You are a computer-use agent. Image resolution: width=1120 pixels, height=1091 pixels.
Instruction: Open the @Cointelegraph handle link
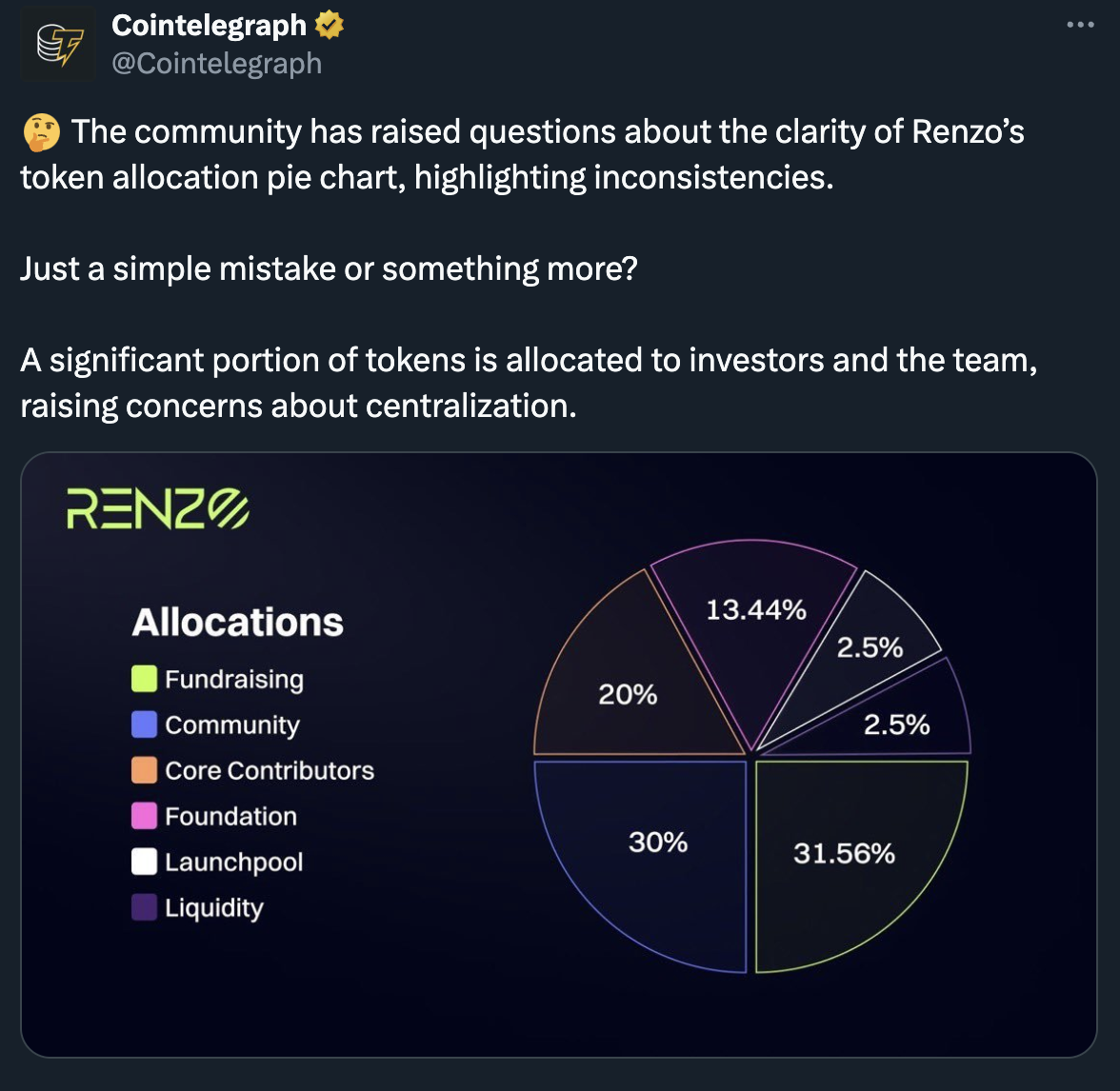(216, 64)
